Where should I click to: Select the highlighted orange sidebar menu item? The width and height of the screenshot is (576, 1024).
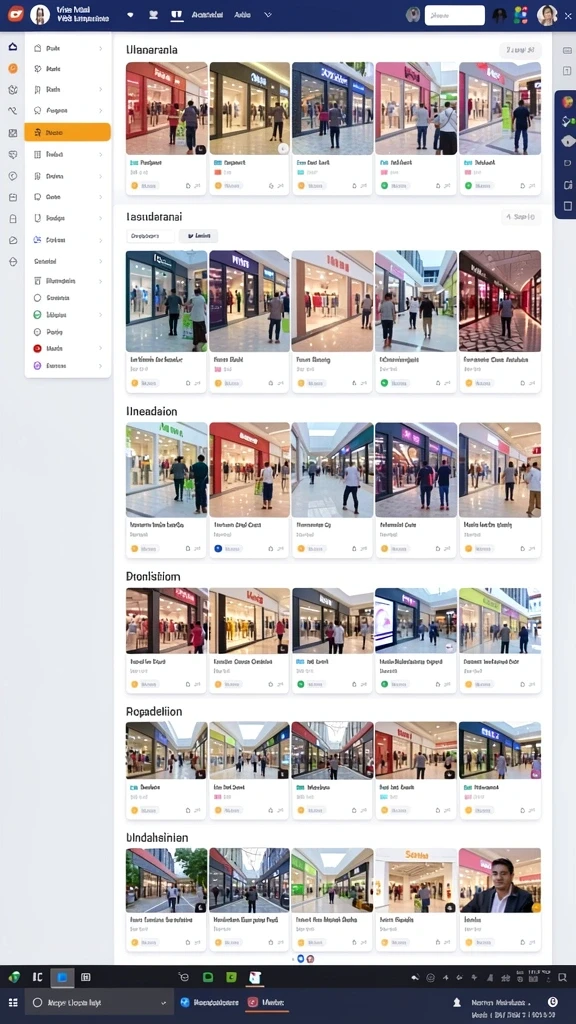click(x=67, y=132)
